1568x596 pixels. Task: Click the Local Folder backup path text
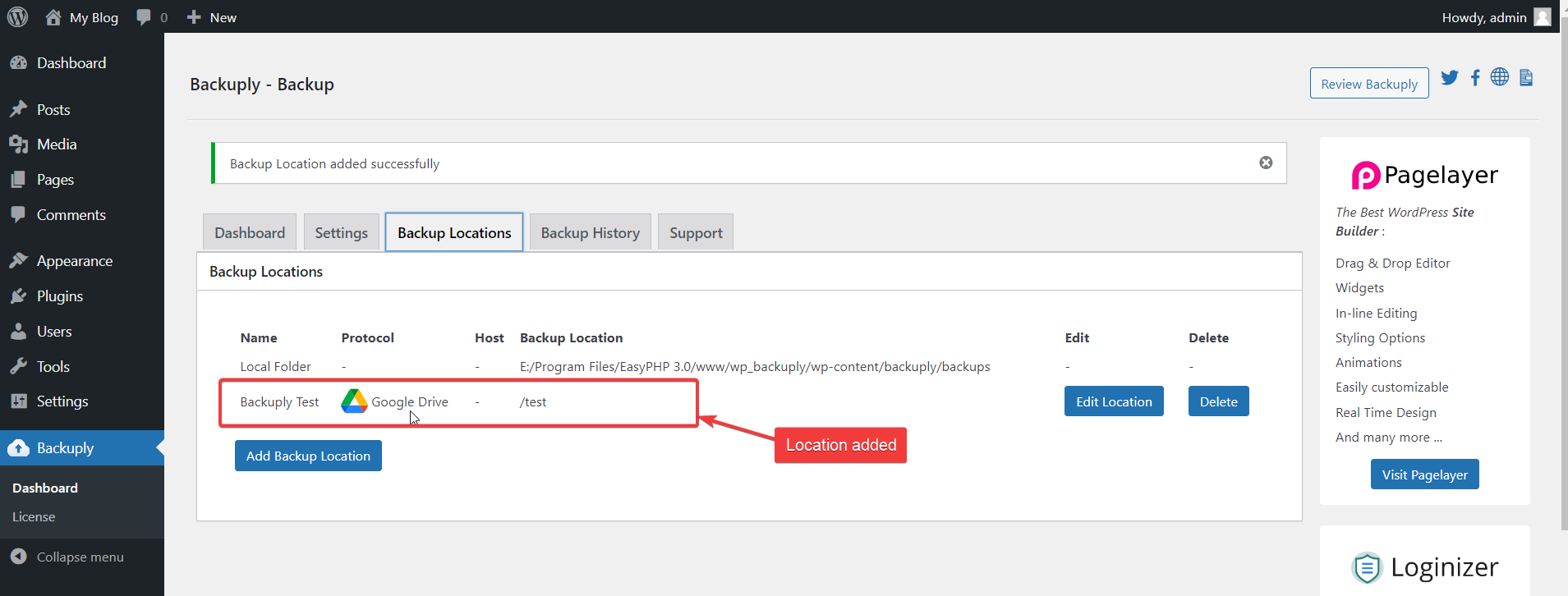[755, 366]
